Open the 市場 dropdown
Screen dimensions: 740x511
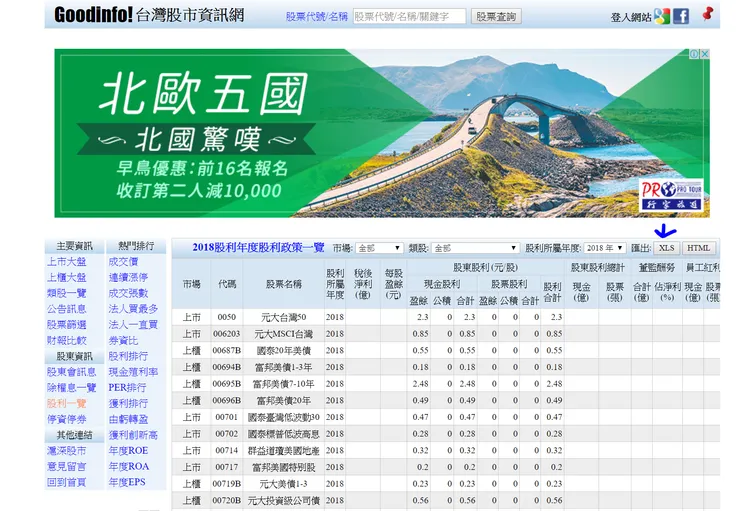(x=379, y=248)
